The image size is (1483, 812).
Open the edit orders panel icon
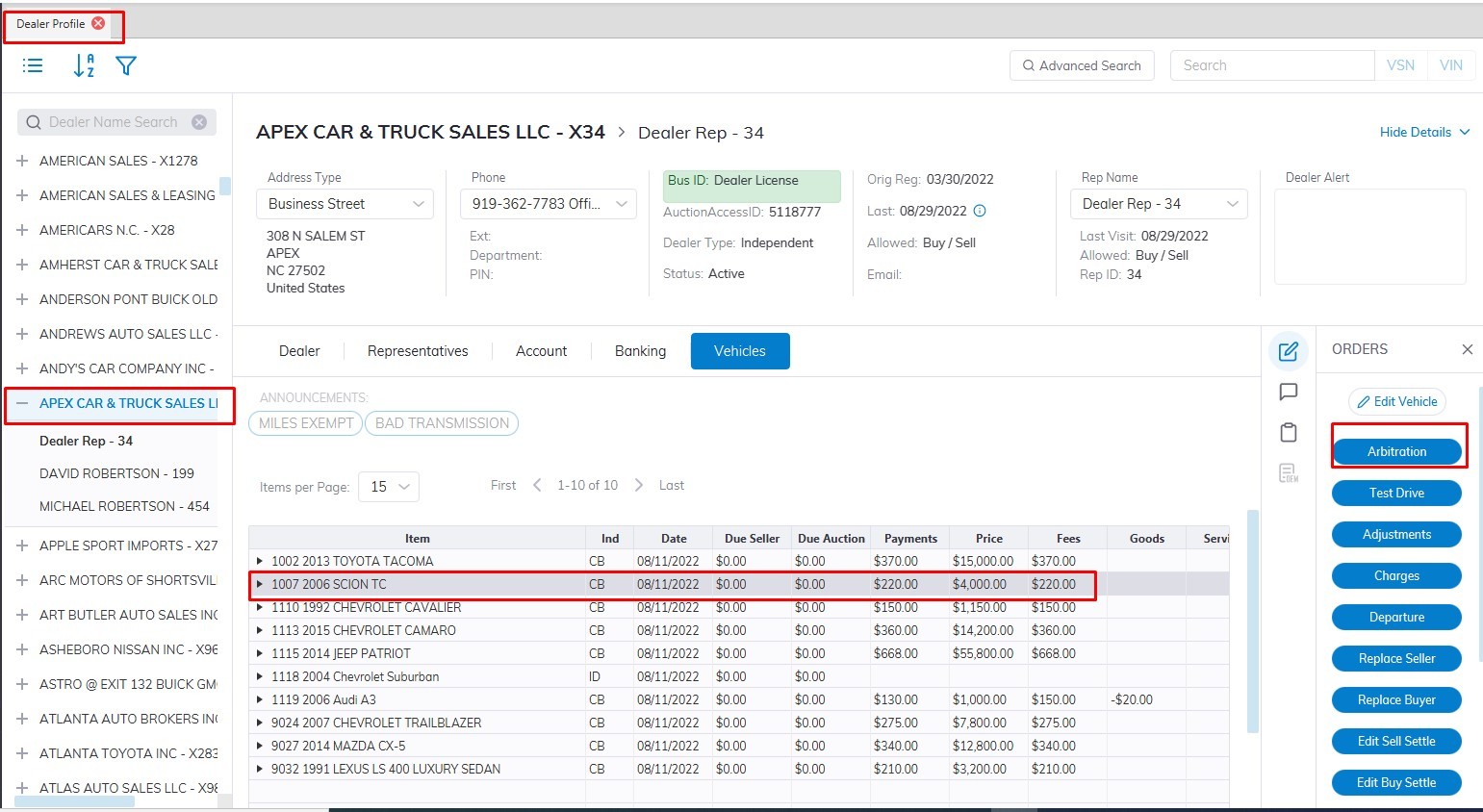[1289, 351]
